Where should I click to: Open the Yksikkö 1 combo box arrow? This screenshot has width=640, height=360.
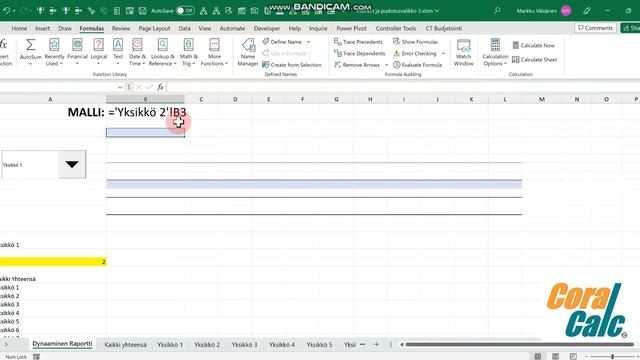tap(72, 164)
